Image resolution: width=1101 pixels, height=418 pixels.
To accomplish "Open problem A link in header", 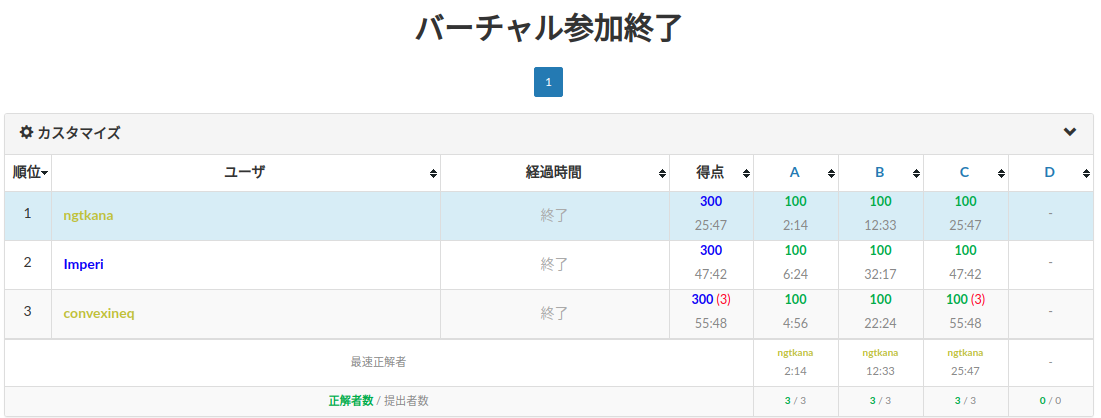I will tap(795, 173).
